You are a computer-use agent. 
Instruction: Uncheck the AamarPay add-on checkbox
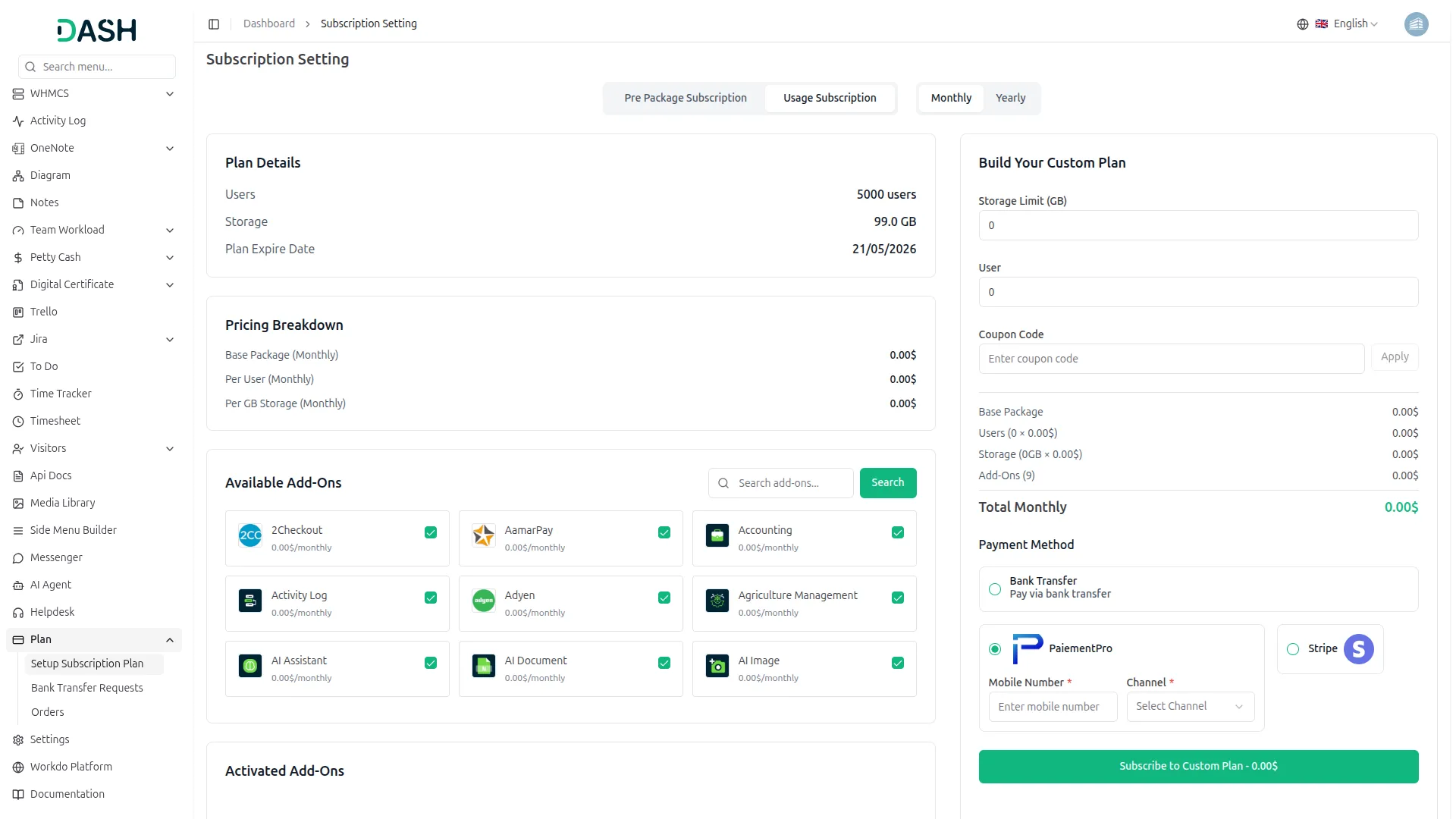pyautogui.click(x=664, y=532)
